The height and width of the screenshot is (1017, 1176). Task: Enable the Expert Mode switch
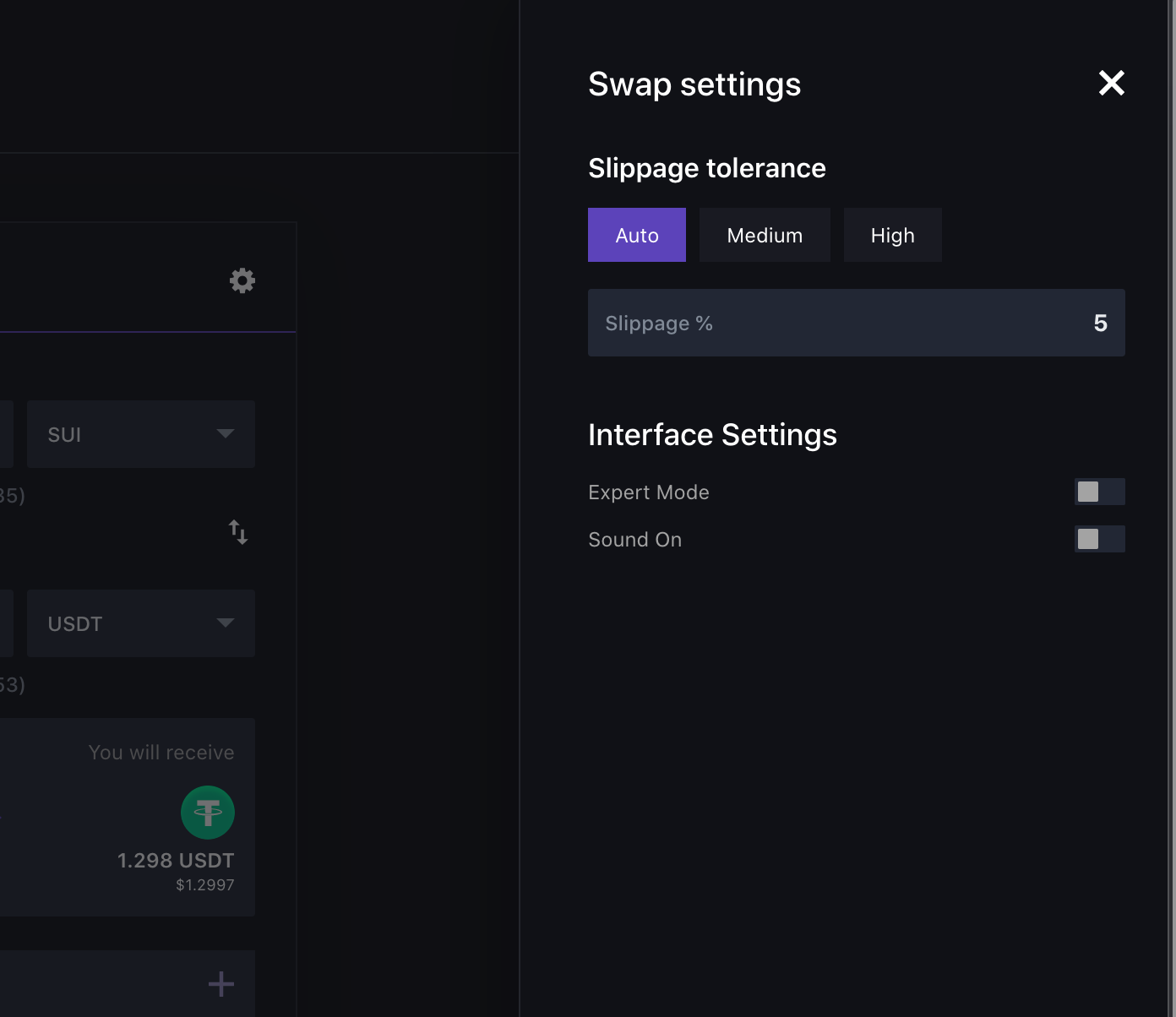point(1099,492)
